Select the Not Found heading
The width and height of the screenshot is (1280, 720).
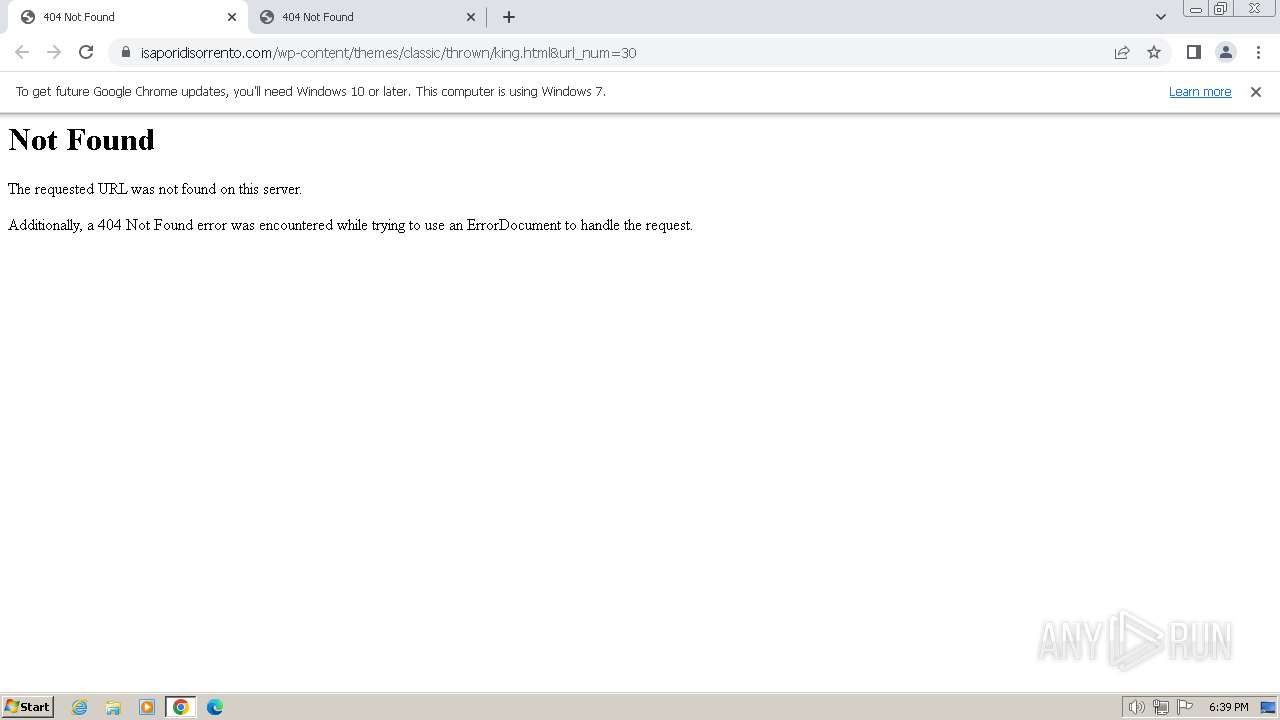click(x=81, y=140)
